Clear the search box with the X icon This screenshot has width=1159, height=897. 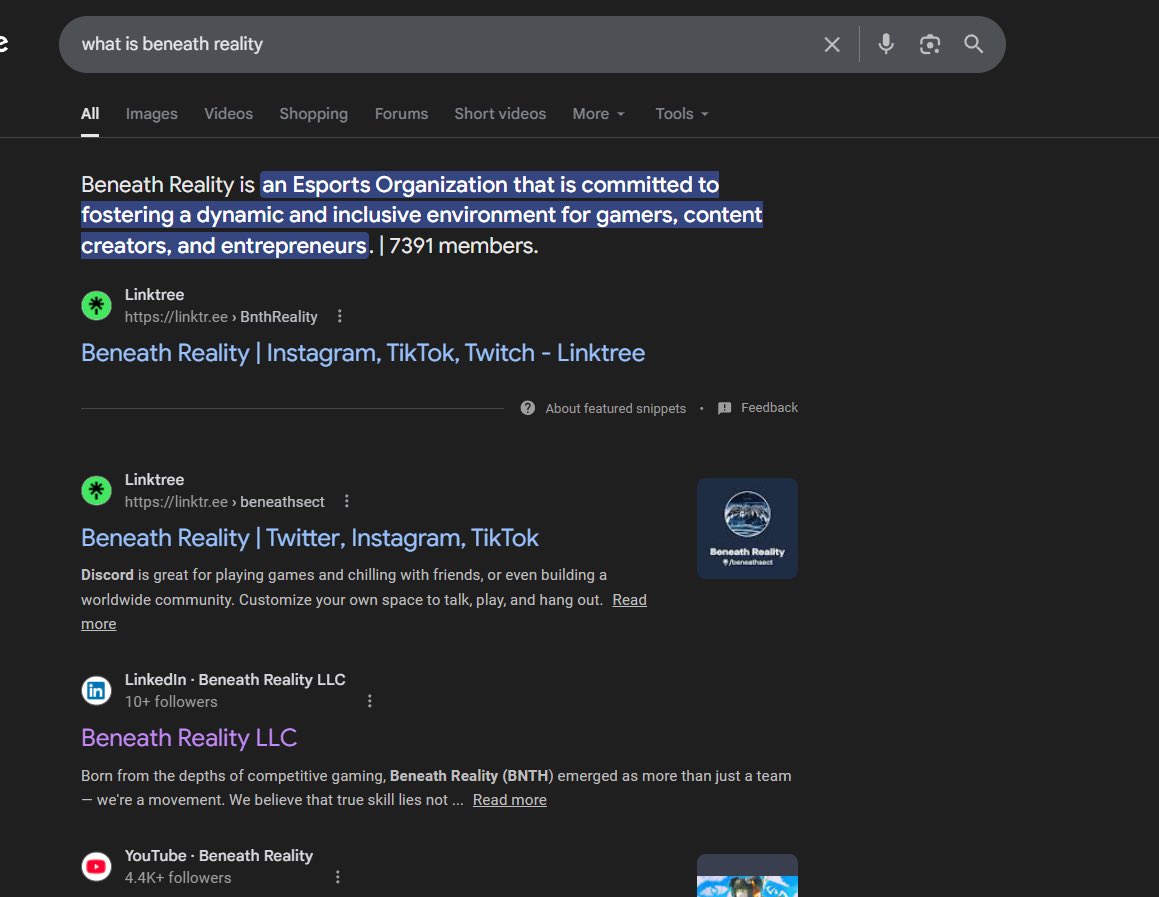pos(832,44)
